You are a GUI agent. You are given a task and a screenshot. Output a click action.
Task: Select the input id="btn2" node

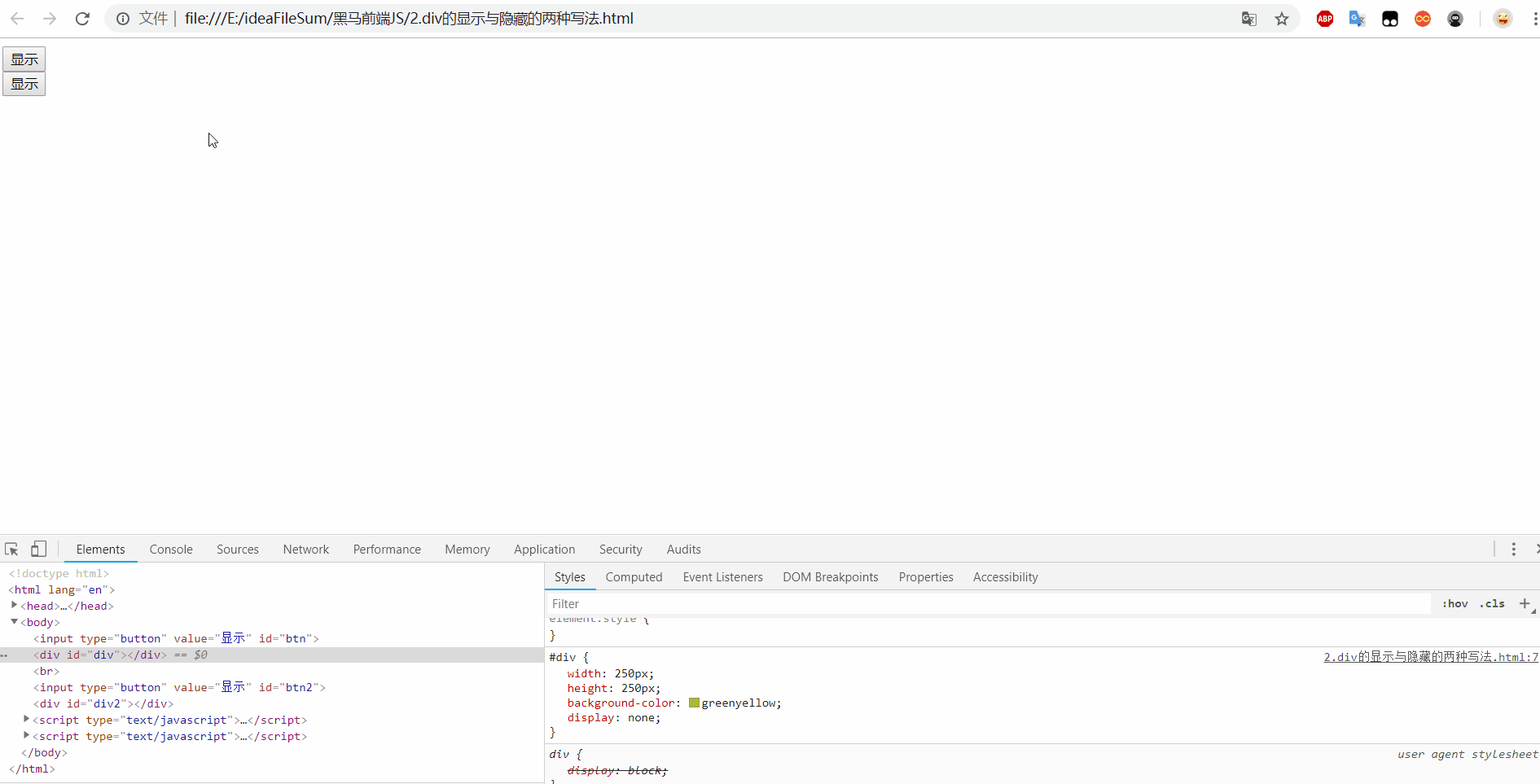[x=179, y=687]
